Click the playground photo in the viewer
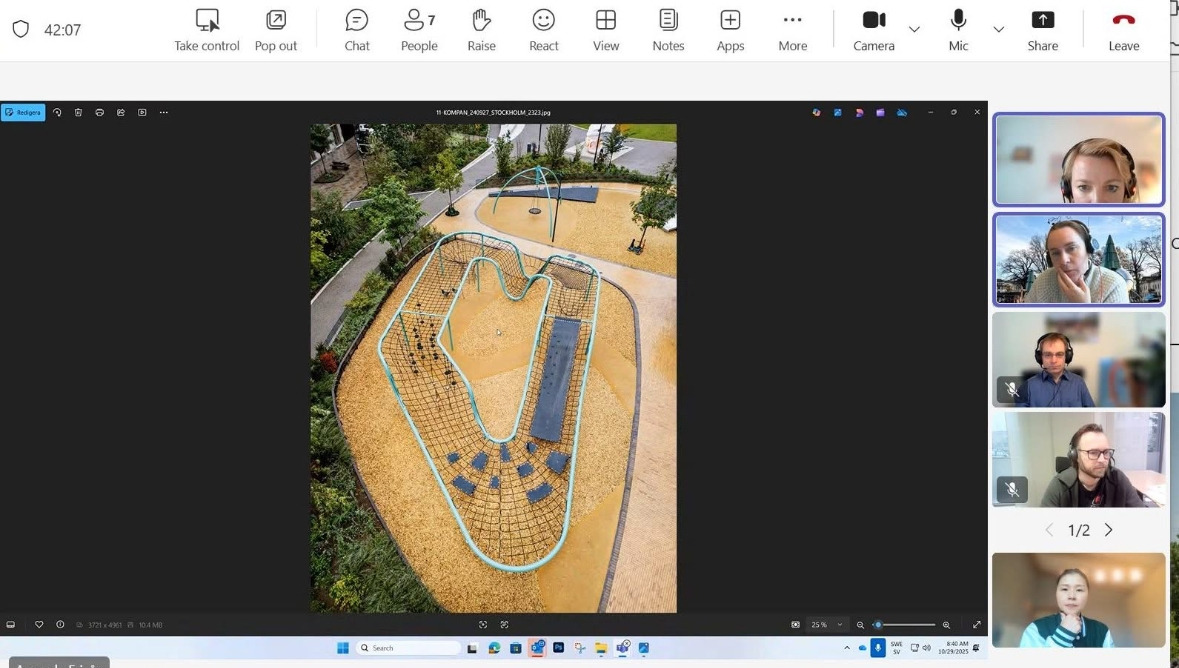 point(493,368)
